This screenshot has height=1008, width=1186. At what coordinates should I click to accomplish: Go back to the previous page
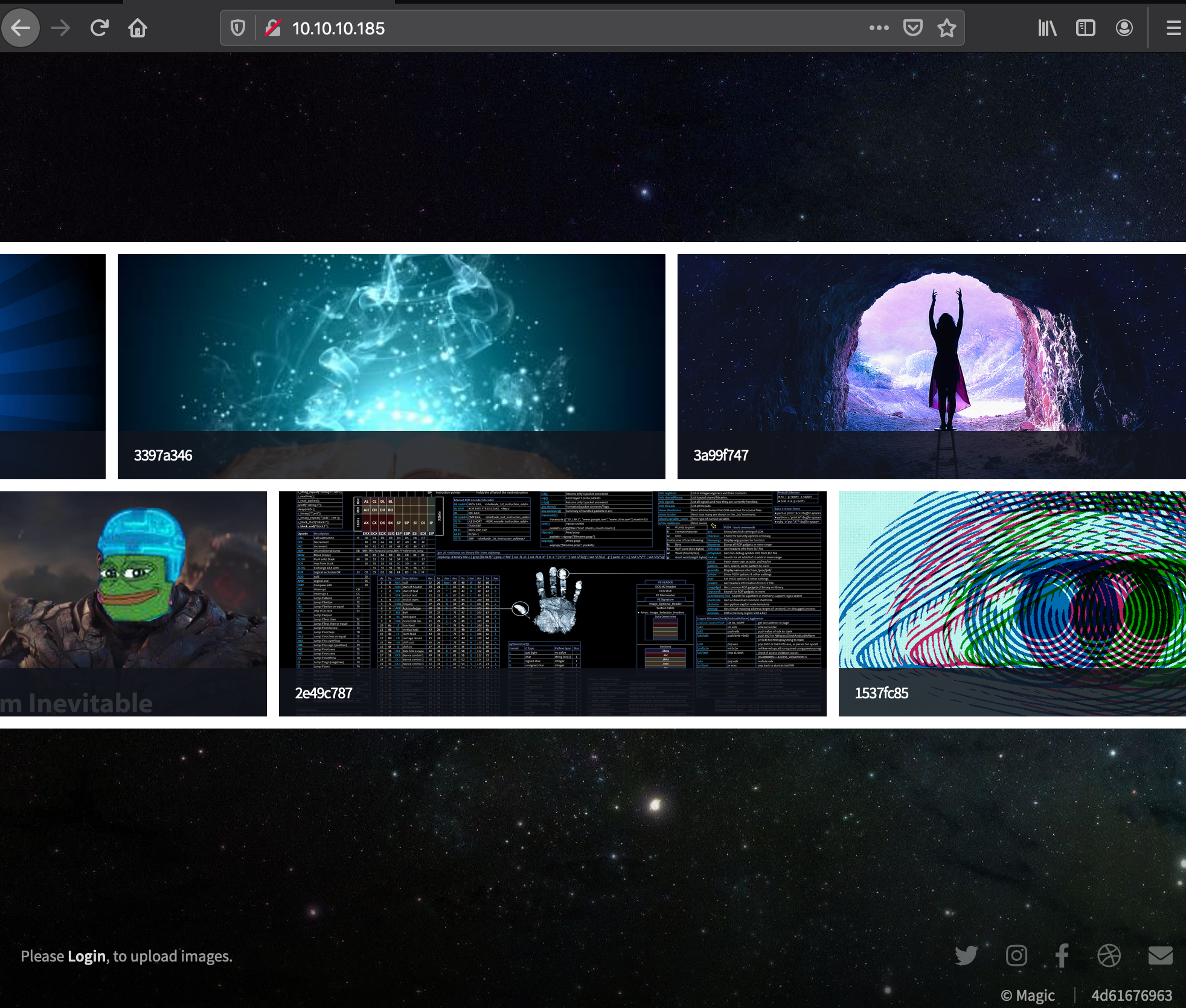[21, 28]
